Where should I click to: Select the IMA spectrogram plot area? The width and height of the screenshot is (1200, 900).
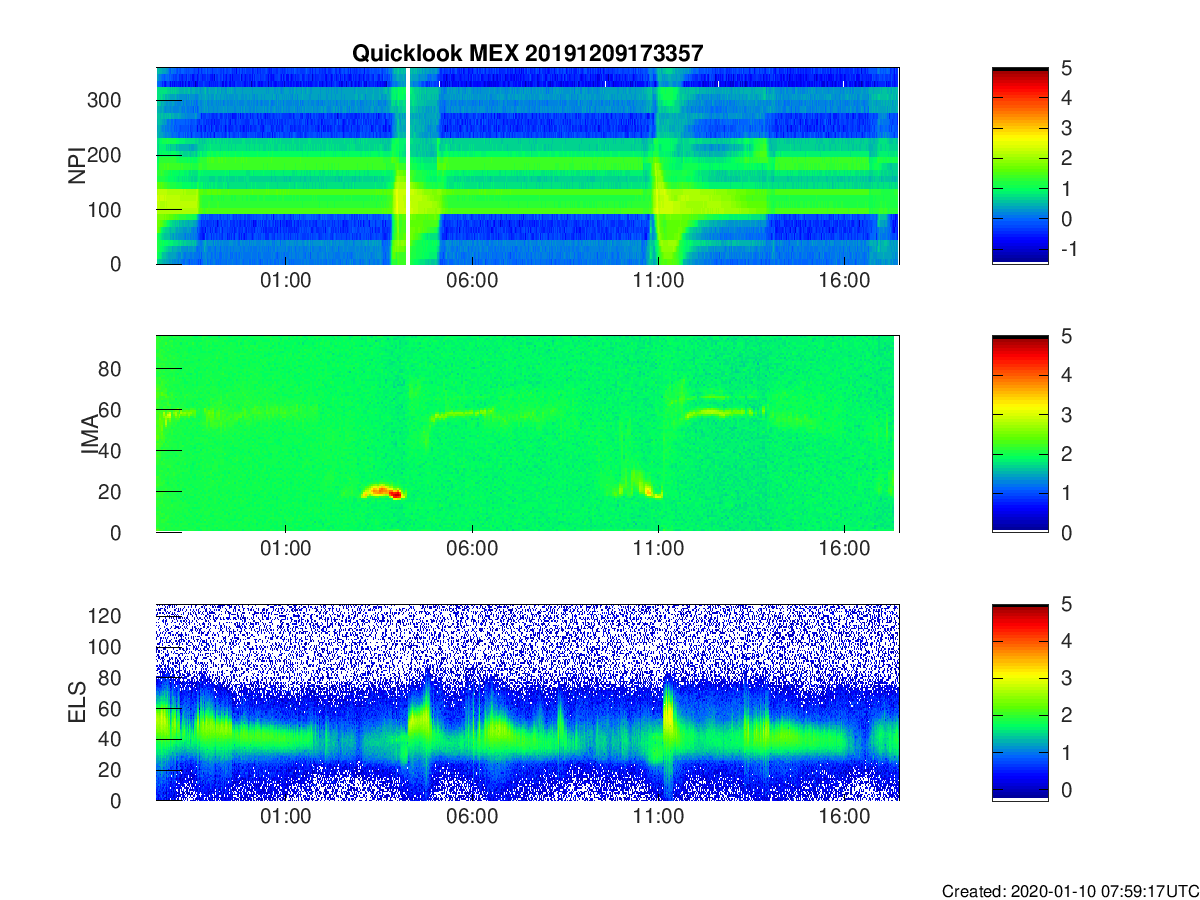pos(527,434)
